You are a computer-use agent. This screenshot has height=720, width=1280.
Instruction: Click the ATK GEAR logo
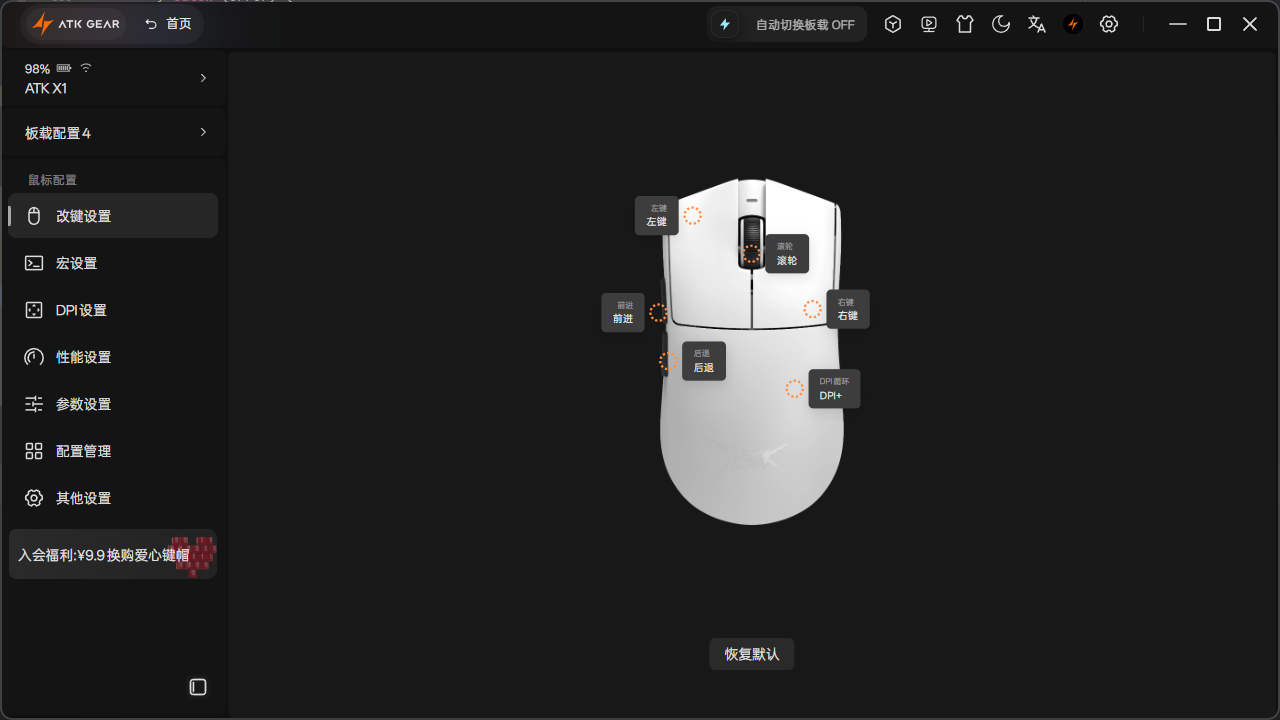[x=76, y=24]
